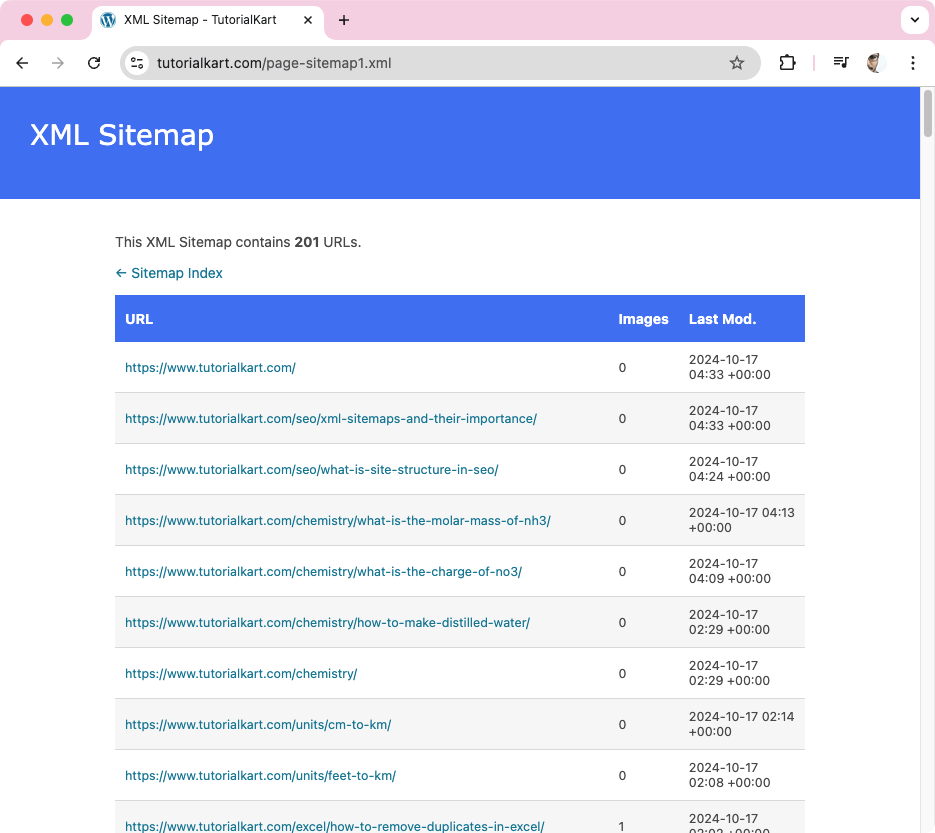Click the disabled forward arrow icon
Viewport: 935px width, 833px height.
click(58, 62)
